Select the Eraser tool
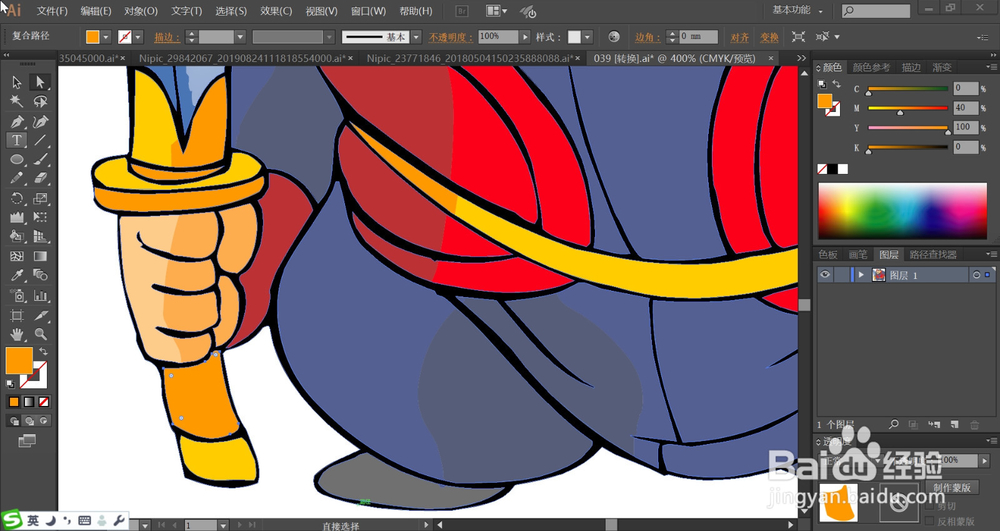 coord(40,178)
